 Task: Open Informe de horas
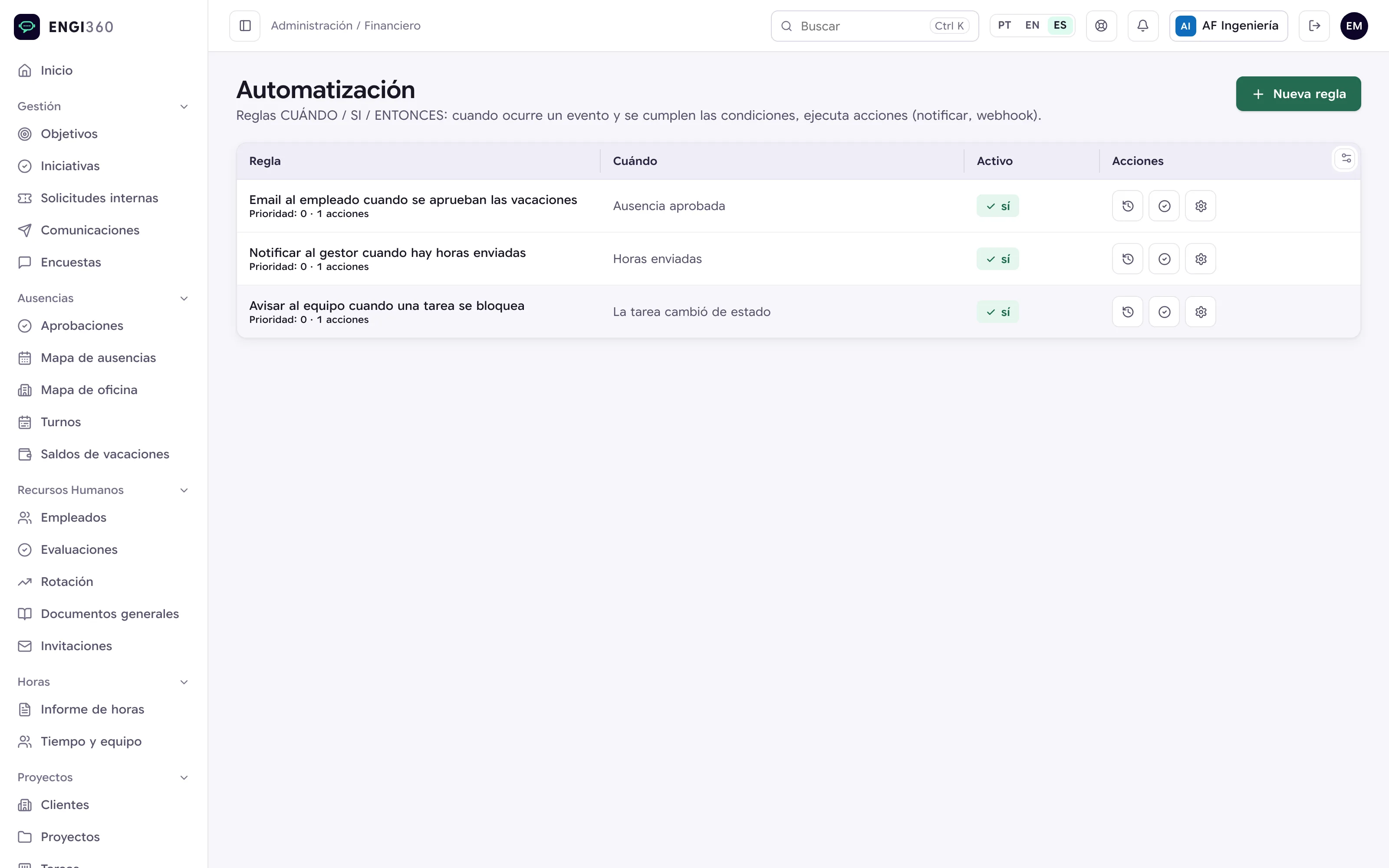tap(103, 709)
